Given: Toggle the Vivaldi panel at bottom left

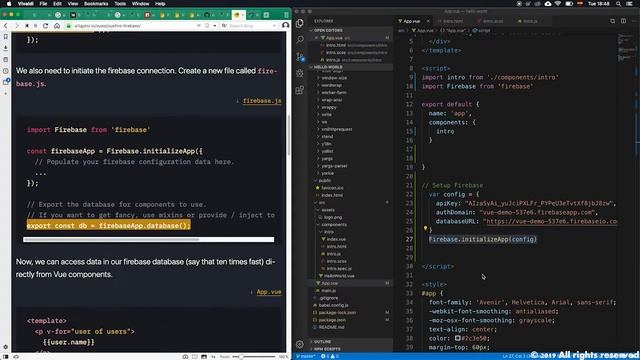Looking at the screenshot, I should (x=5, y=356).
